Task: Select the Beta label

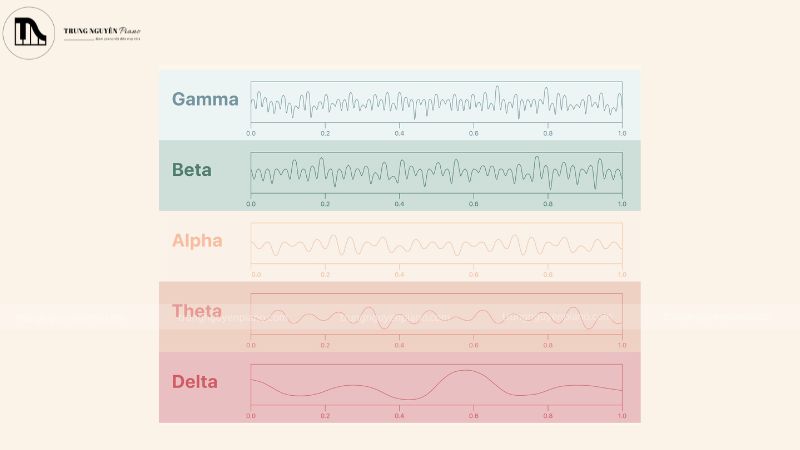Action: point(192,170)
